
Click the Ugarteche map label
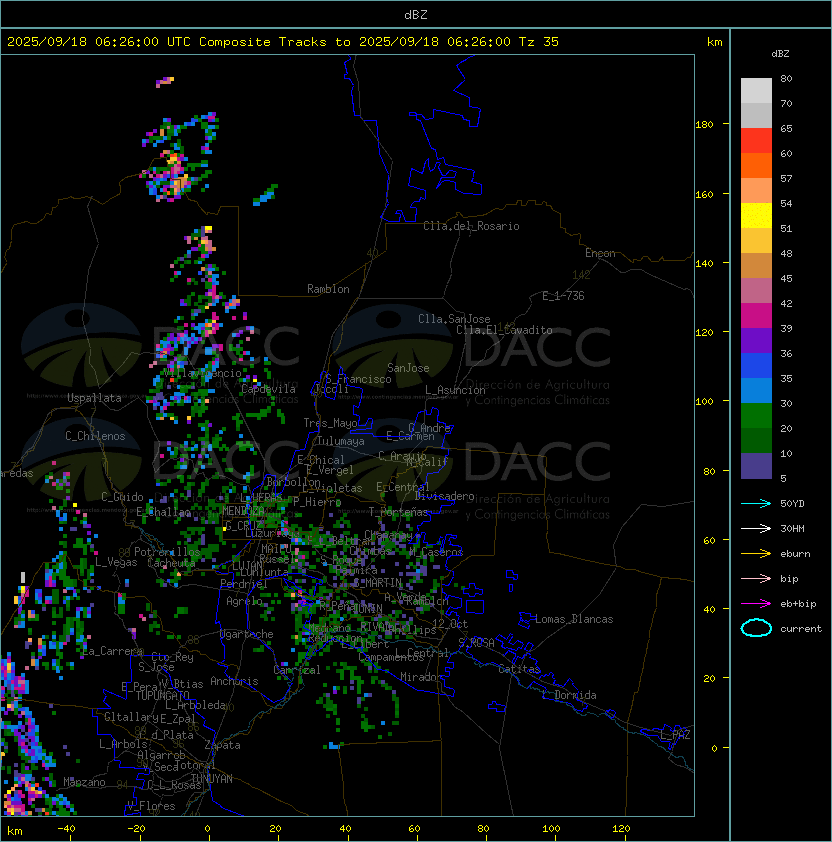click(x=247, y=634)
